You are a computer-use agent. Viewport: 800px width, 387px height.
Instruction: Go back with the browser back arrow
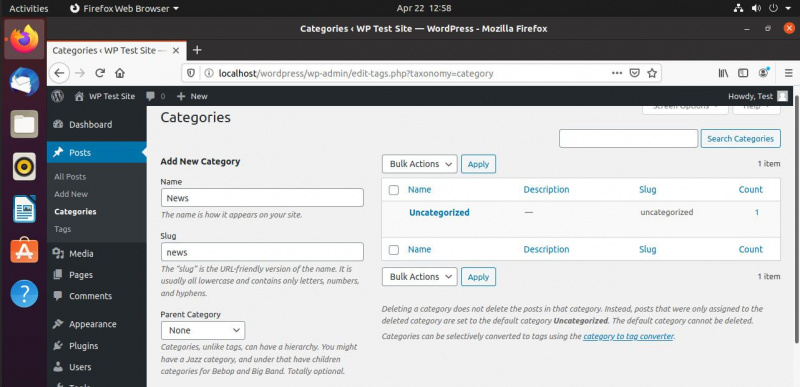pos(59,73)
